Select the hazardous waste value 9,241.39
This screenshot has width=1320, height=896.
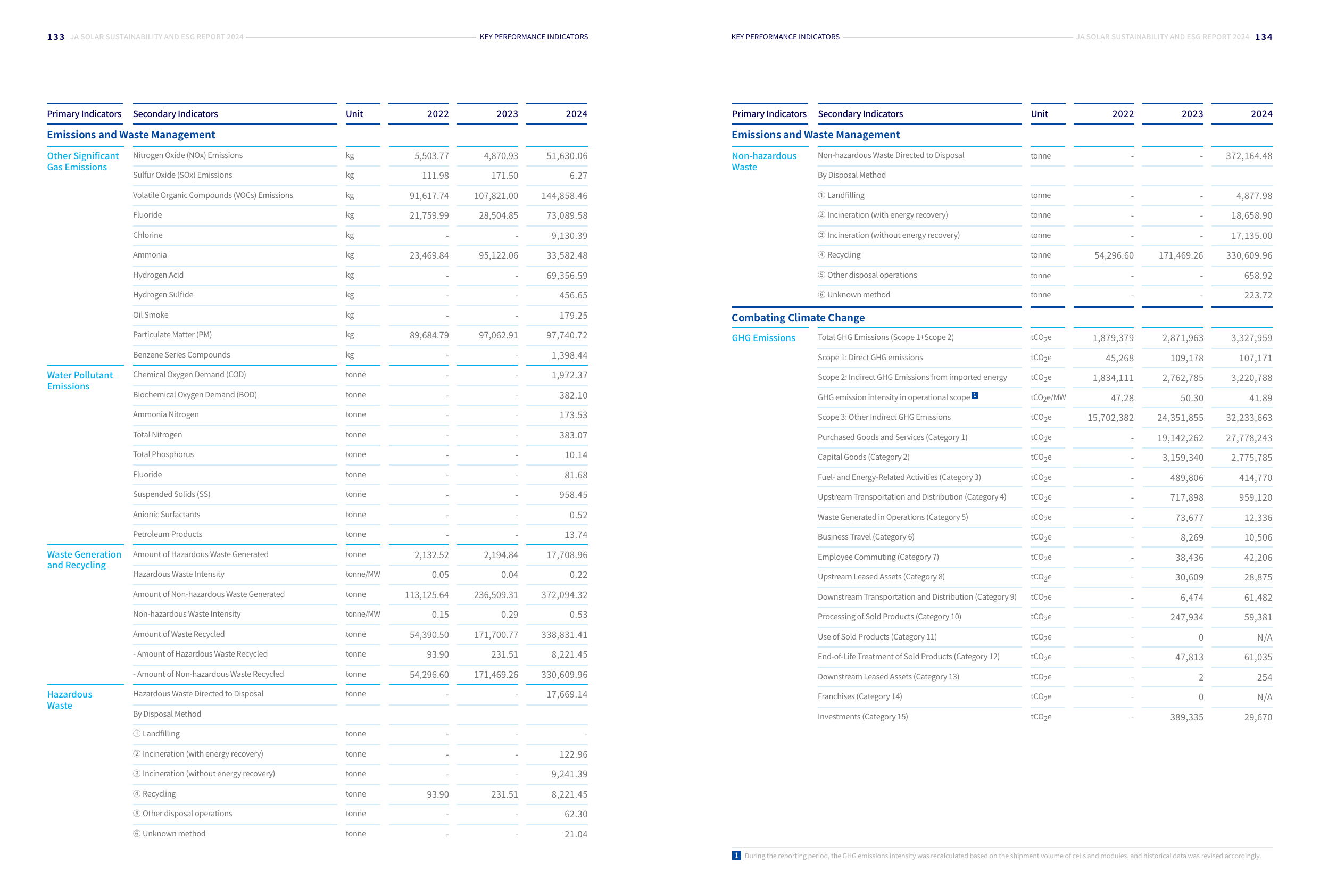tap(569, 774)
